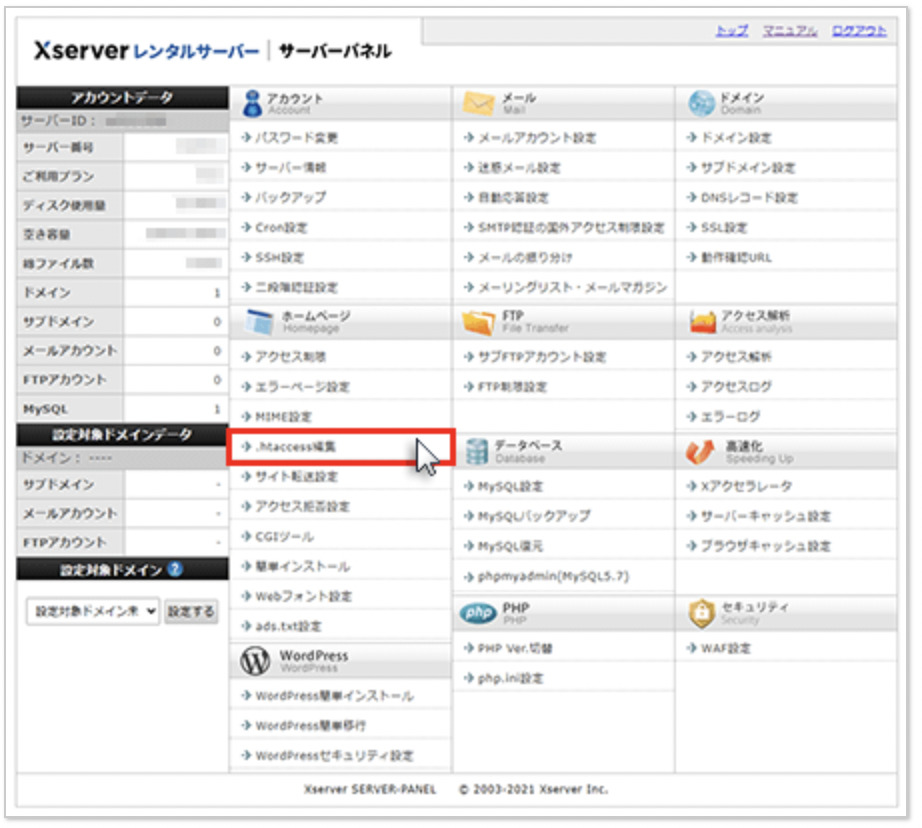
Task: Click the Homepage section icon
Action: click(x=259, y=322)
